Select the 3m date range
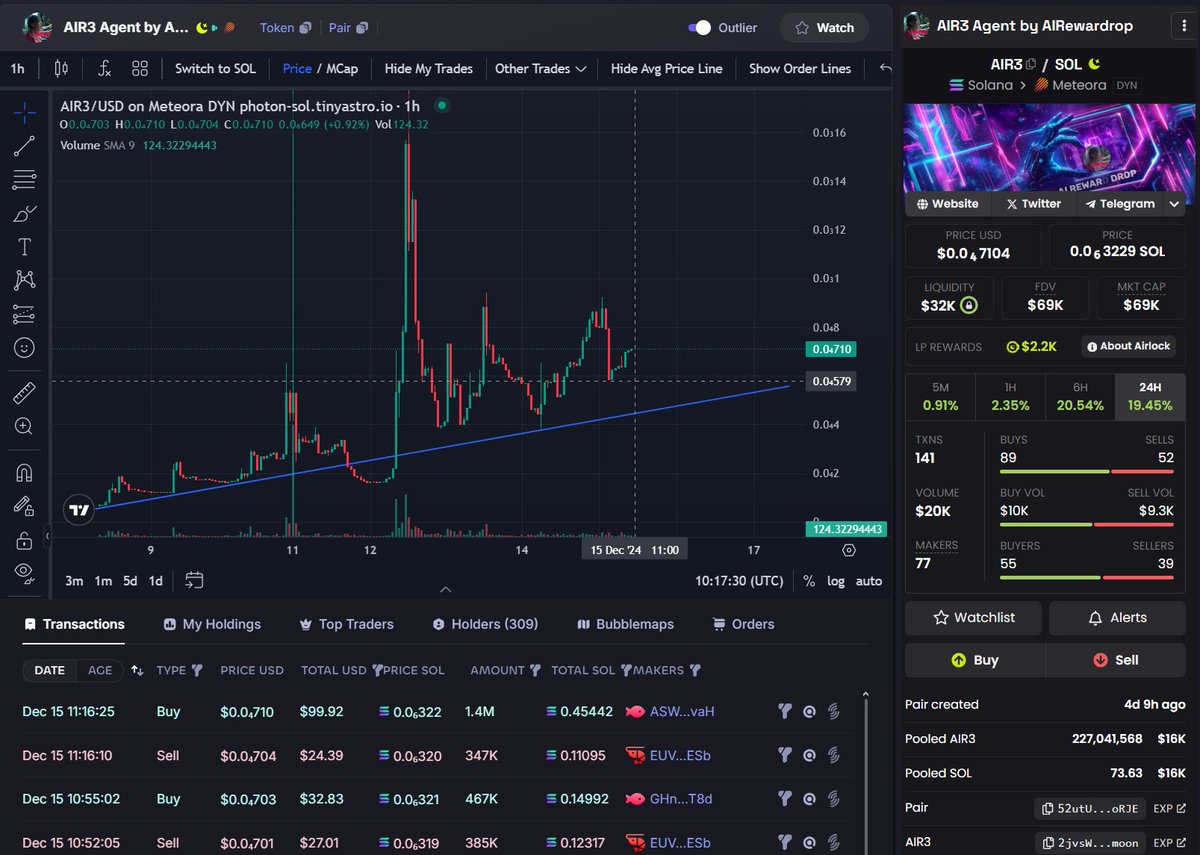This screenshot has height=855, width=1200. tap(75, 580)
